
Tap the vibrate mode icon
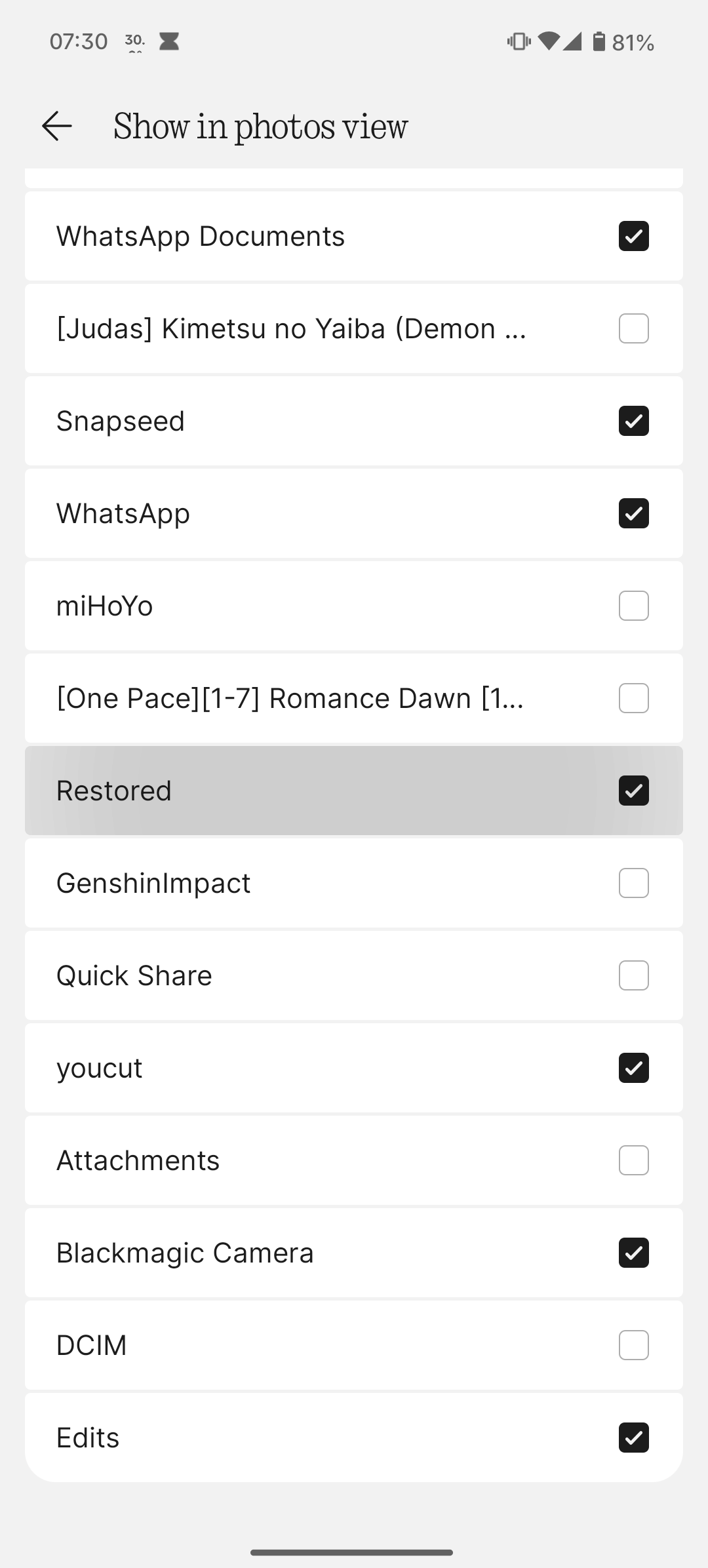click(519, 42)
